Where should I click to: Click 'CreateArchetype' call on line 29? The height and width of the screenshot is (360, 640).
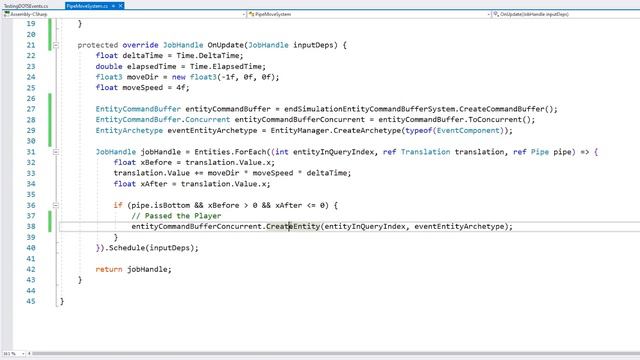pos(367,131)
